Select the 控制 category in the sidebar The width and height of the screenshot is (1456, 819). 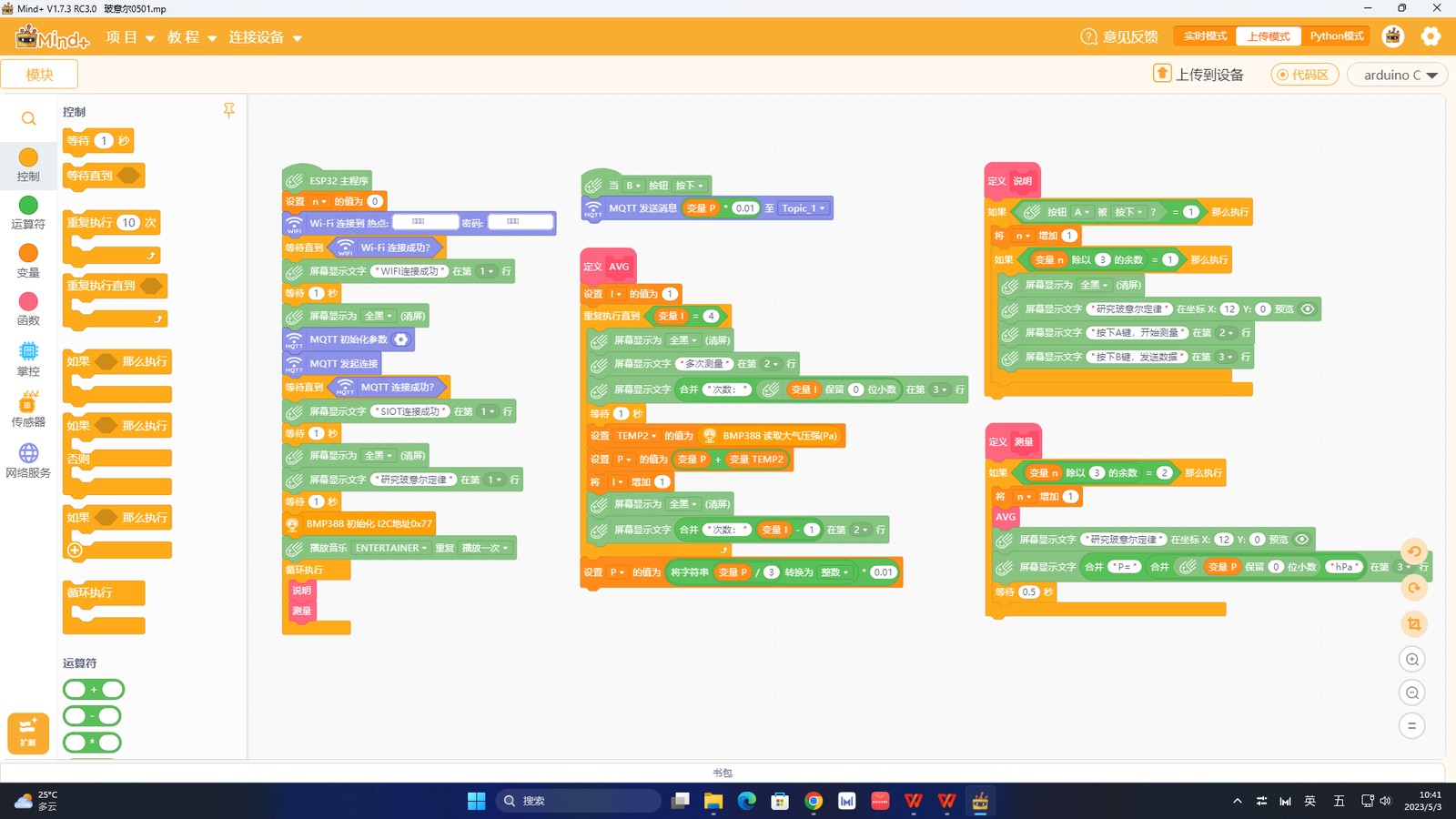[28, 165]
